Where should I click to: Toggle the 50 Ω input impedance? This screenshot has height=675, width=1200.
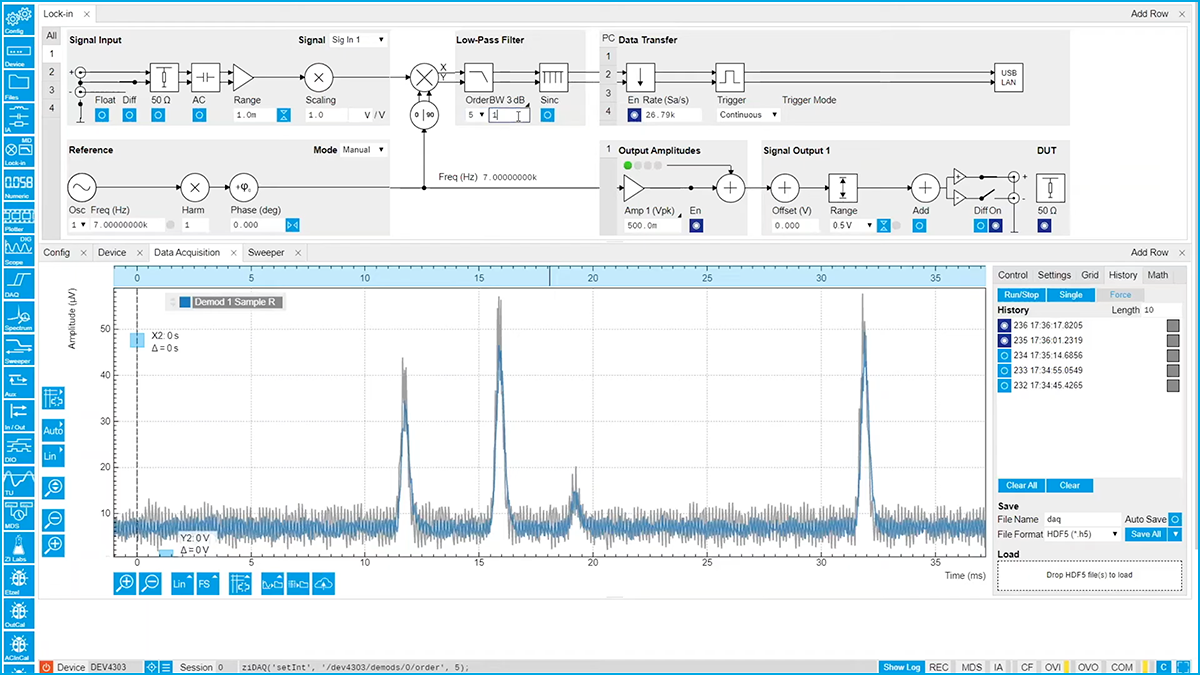pos(158,115)
